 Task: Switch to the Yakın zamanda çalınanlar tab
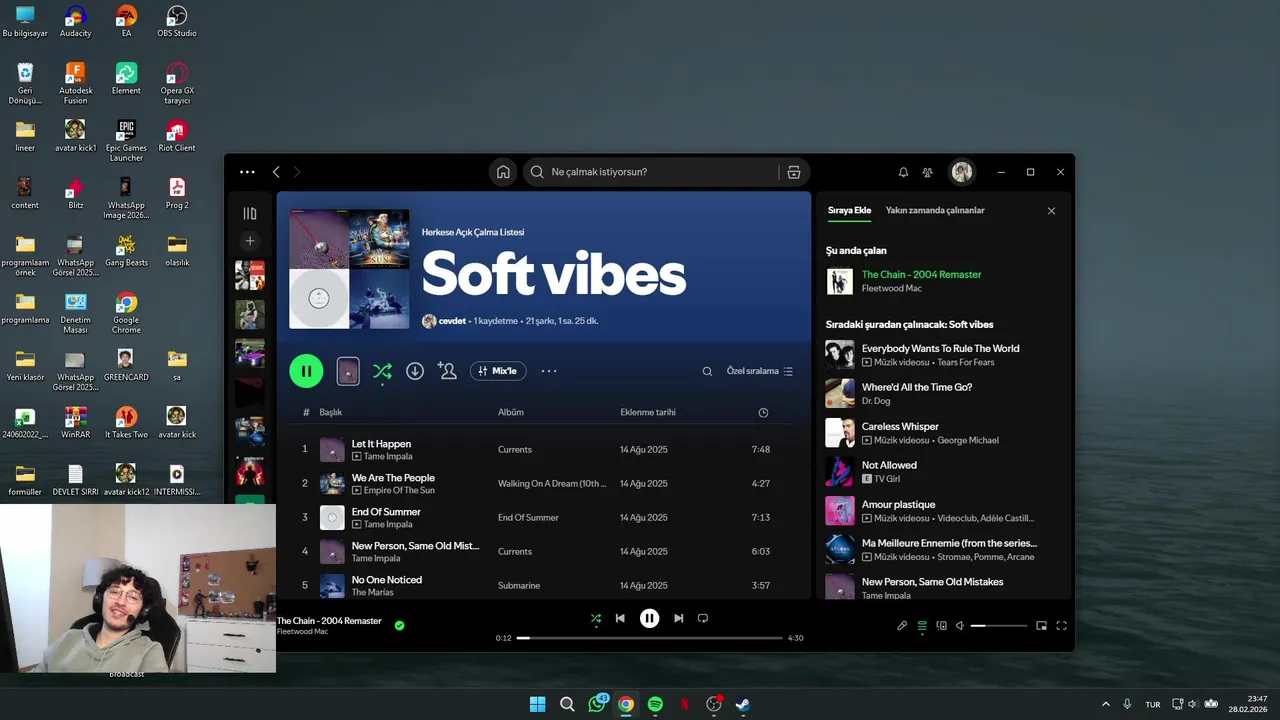pyautogui.click(x=935, y=211)
